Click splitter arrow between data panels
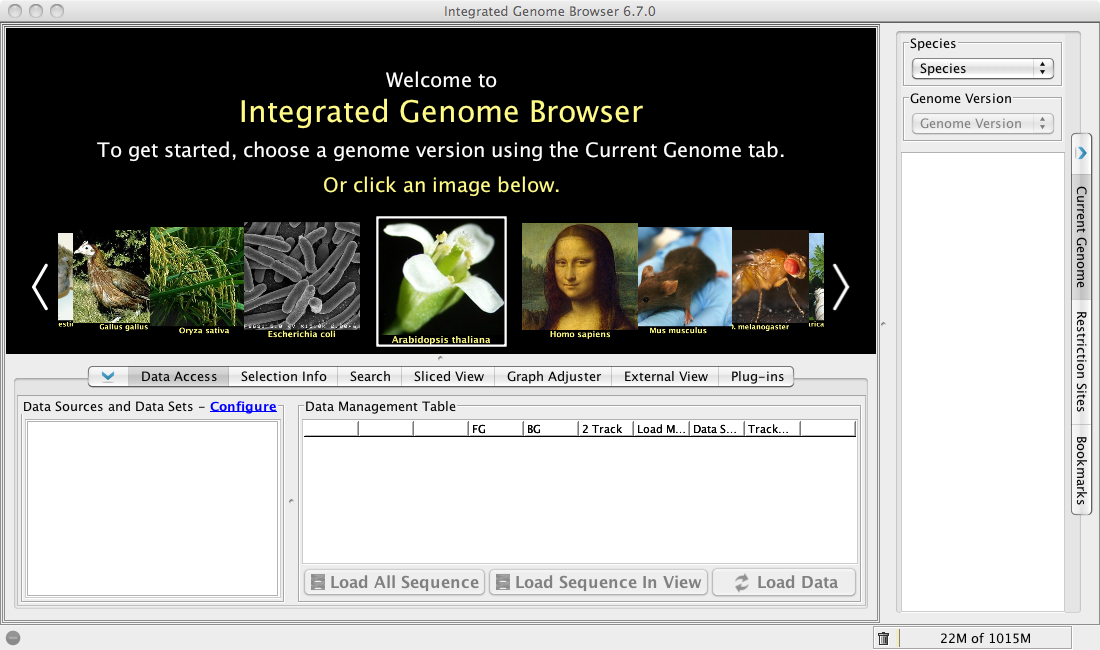Image resolution: width=1100 pixels, height=650 pixels. pyautogui.click(x=291, y=501)
